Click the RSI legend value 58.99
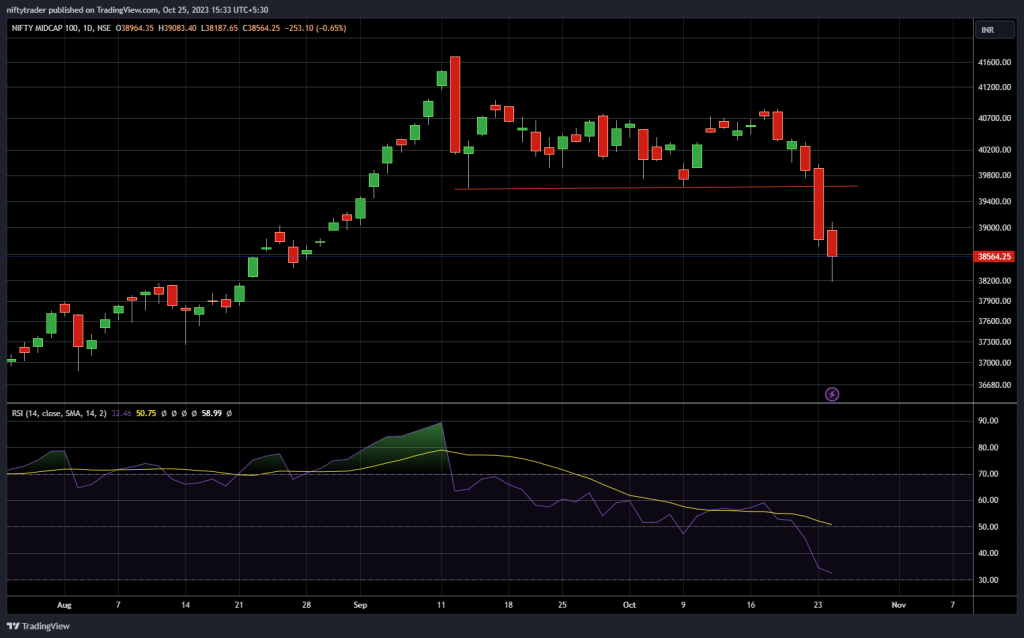1024x638 pixels. click(212, 413)
